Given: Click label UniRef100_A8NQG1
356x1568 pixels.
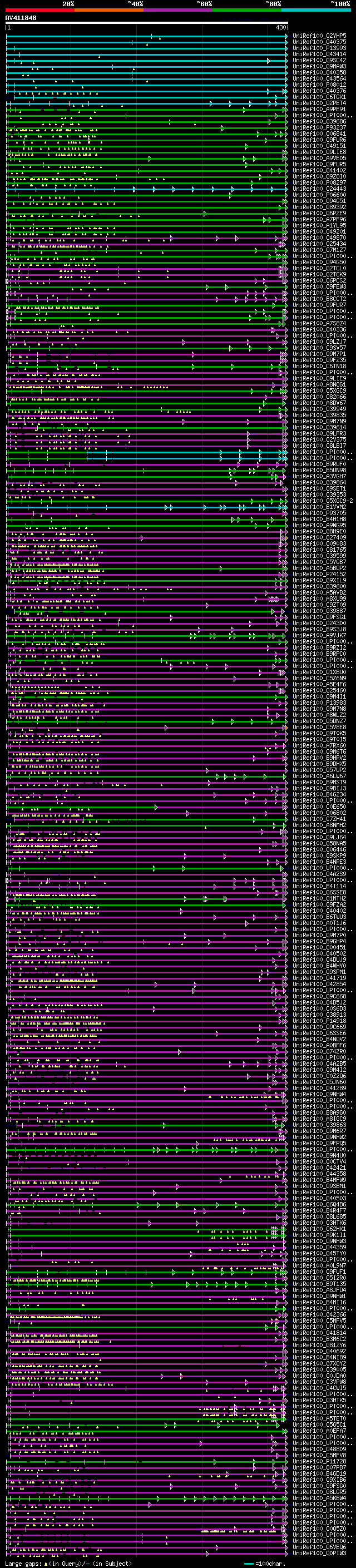Looking at the screenshot, I should [319, 385].
